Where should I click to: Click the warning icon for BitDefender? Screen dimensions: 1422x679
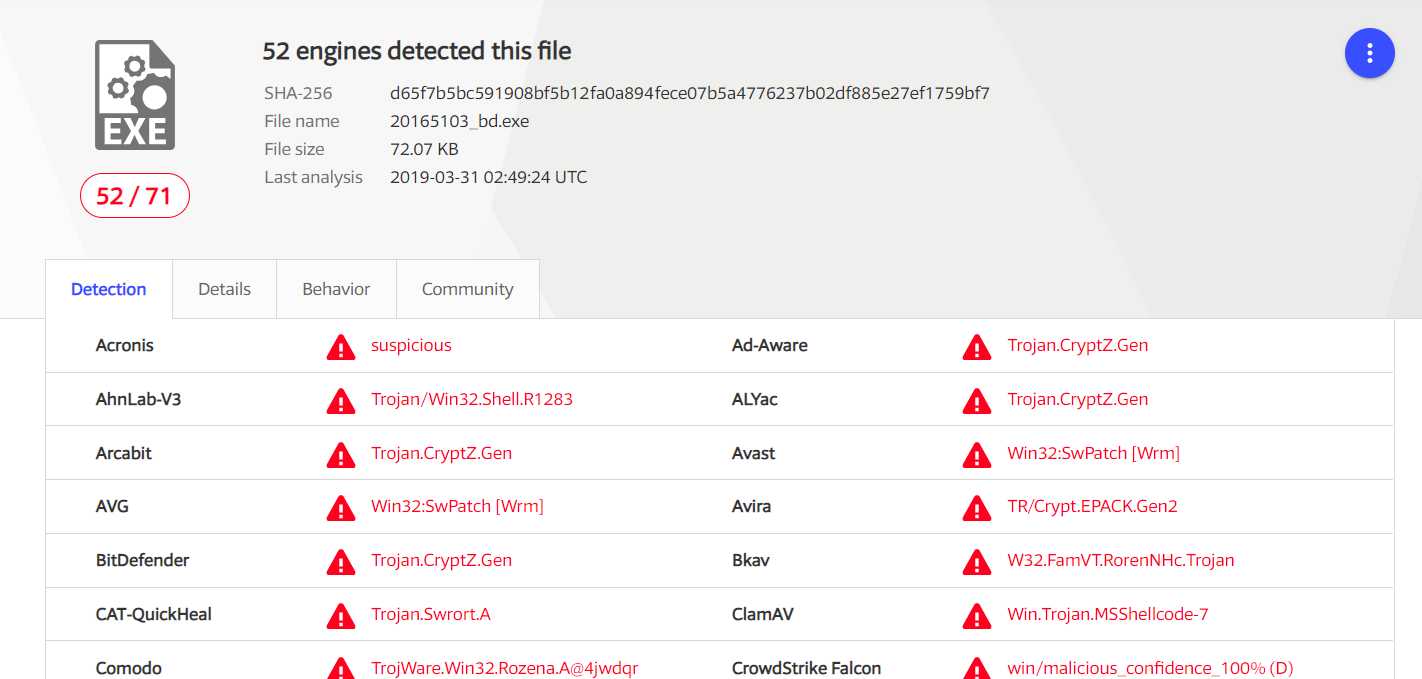pos(341,562)
